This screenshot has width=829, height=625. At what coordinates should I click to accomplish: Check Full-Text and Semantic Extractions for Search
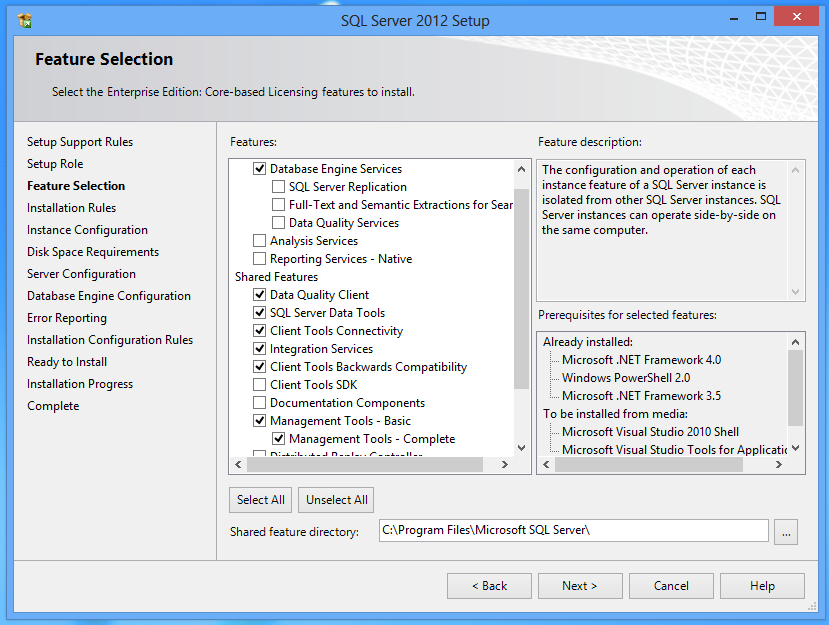(278, 205)
